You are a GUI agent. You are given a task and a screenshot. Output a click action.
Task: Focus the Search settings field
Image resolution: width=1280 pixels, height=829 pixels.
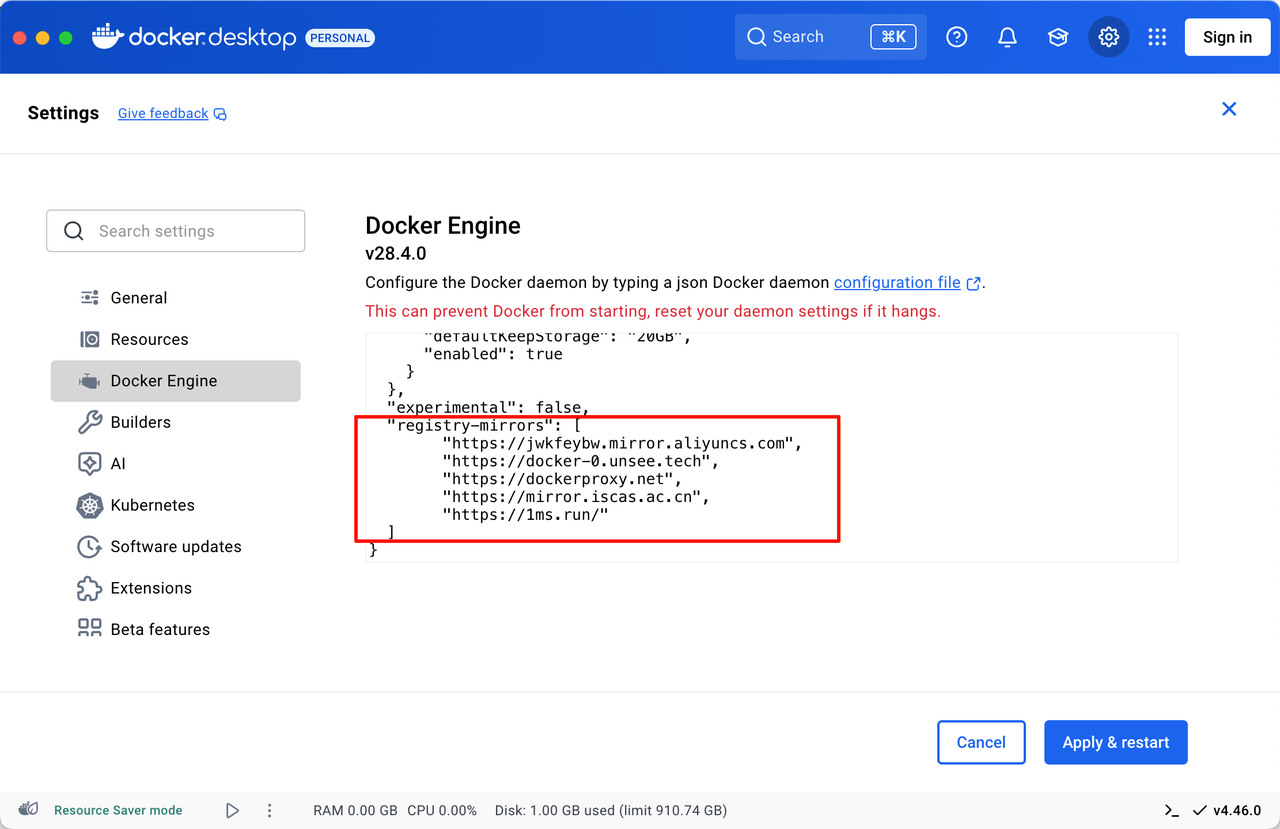[x=176, y=231]
